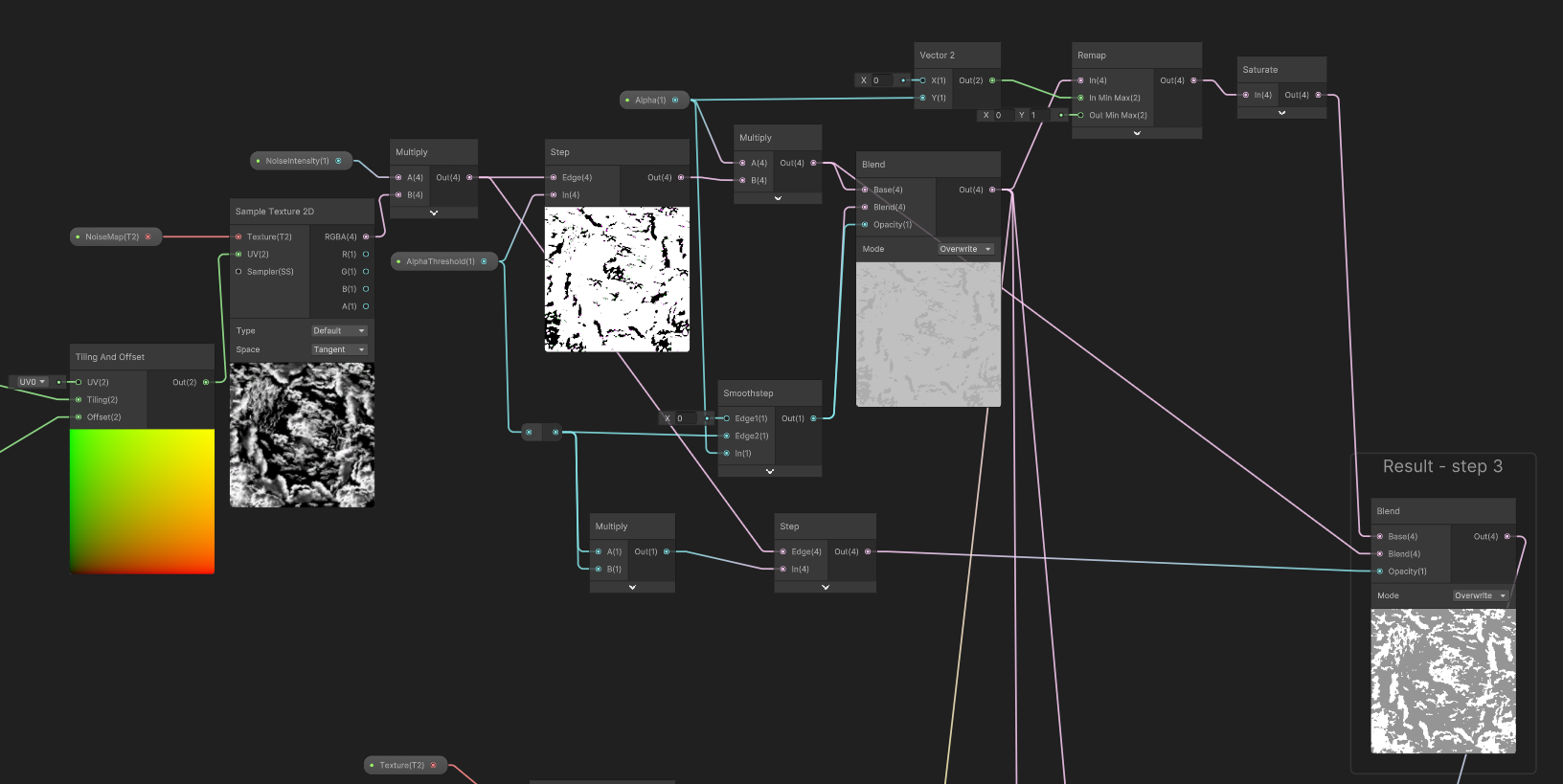
Task: Click the Sampler(SS) input port
Action: [238, 272]
